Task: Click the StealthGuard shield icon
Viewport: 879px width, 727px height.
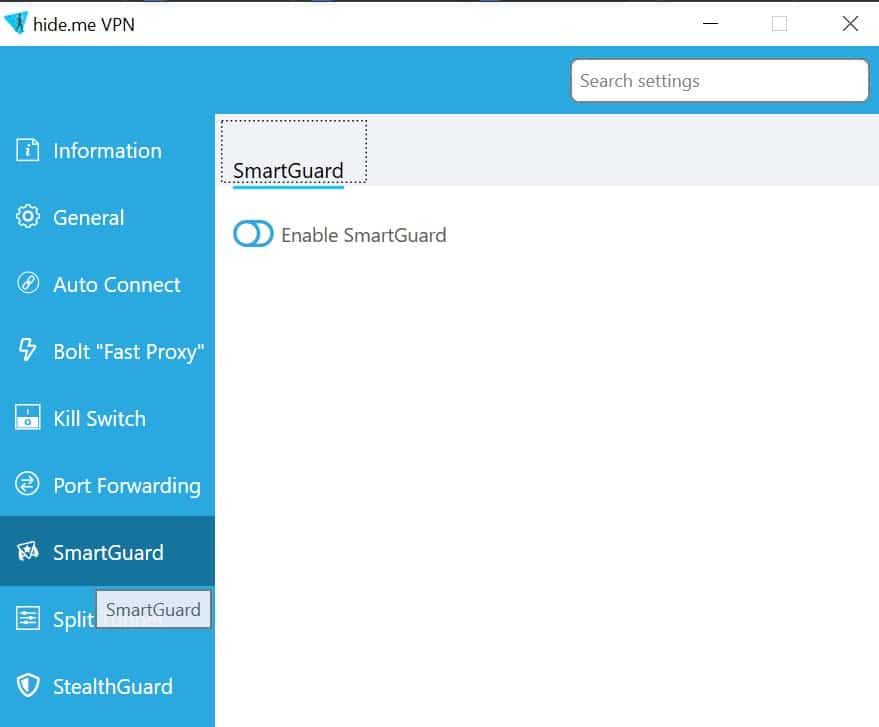Action: (x=27, y=686)
